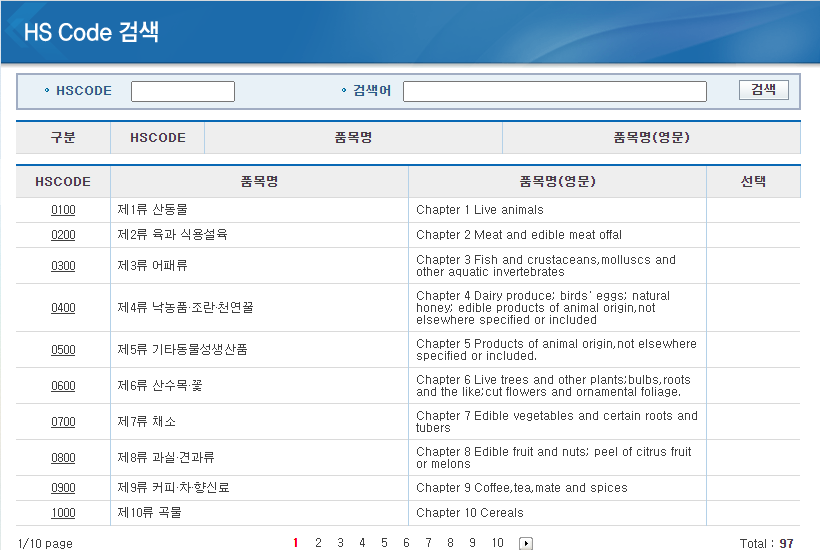Open HS code 0100 link

(63, 210)
